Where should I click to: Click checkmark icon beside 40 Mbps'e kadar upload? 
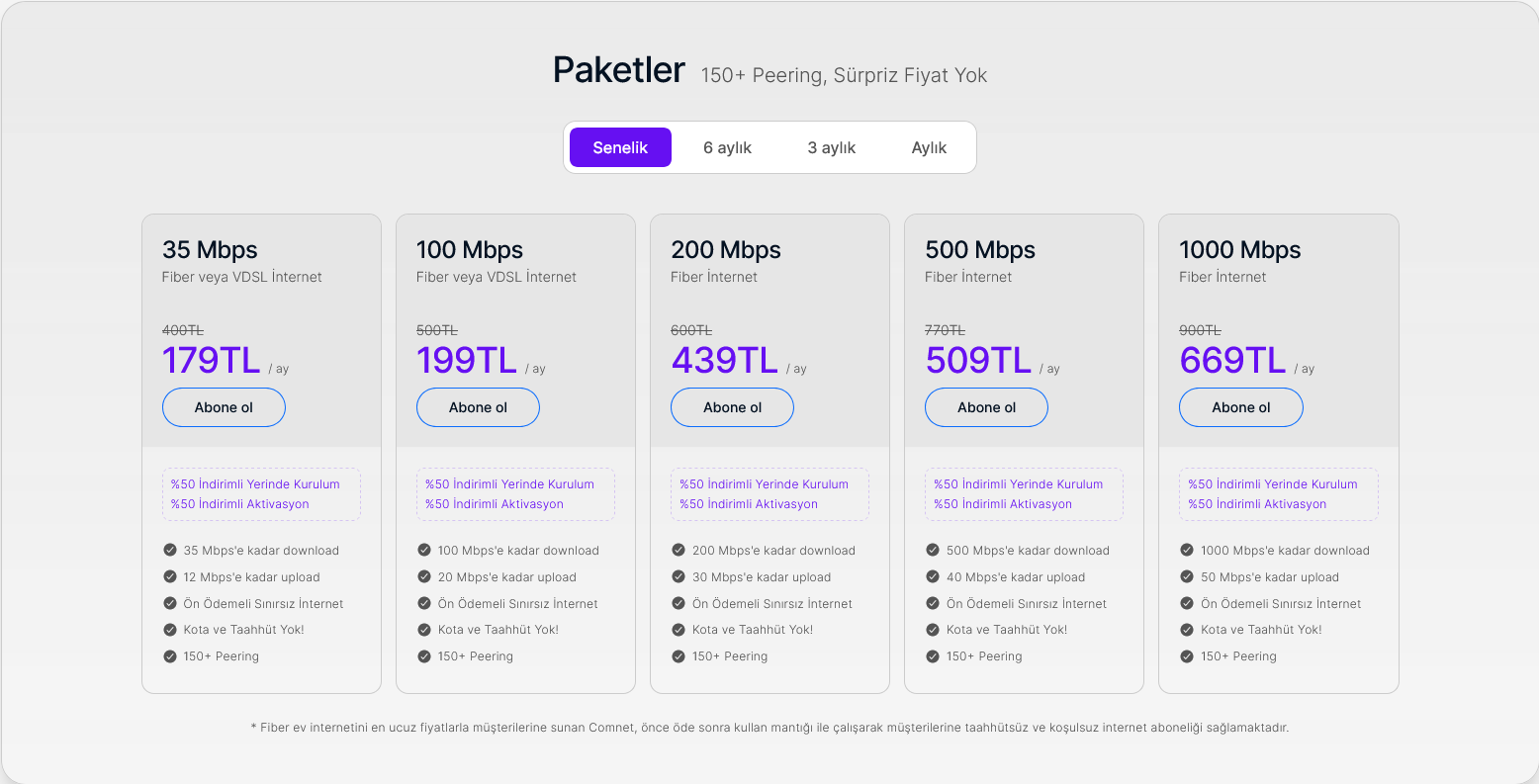[x=932, y=576]
